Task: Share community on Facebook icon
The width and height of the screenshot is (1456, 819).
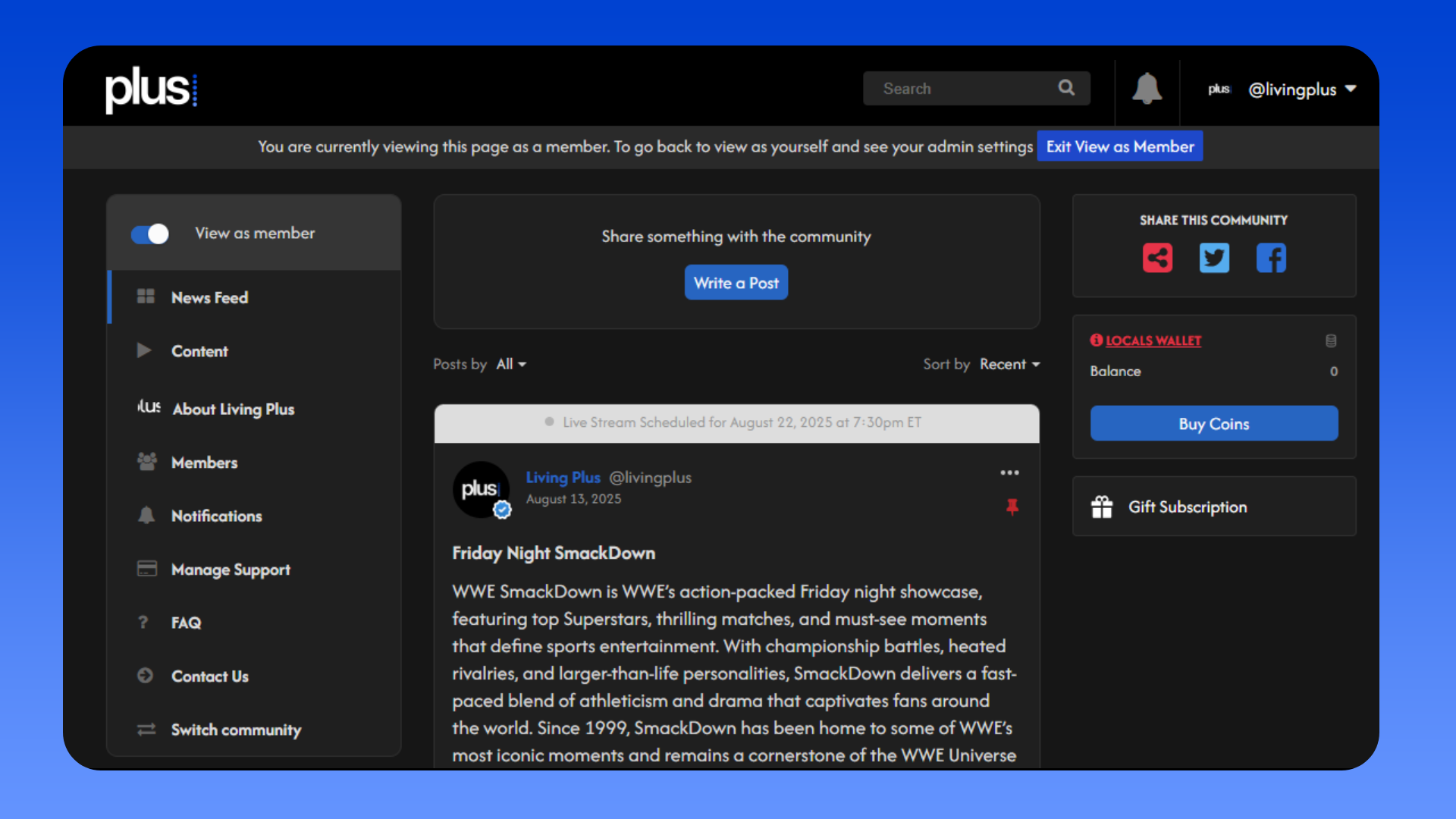Action: coord(1271,258)
